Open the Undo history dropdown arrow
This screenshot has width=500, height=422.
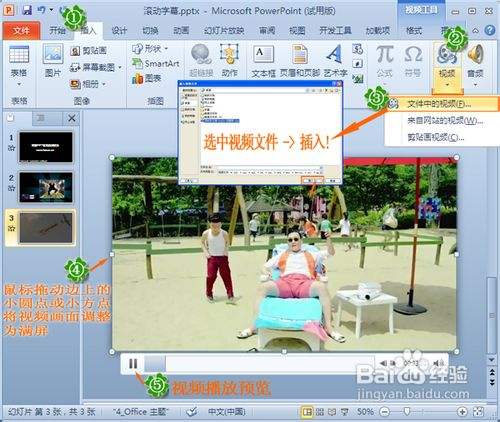click(x=51, y=10)
